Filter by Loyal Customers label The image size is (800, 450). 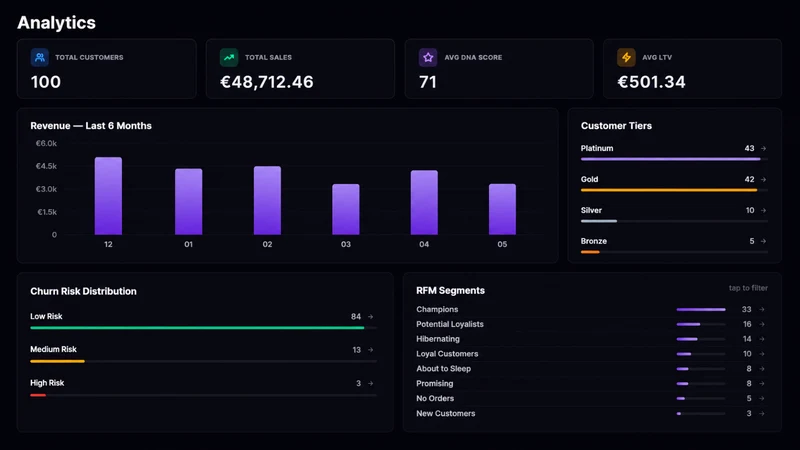coord(447,354)
